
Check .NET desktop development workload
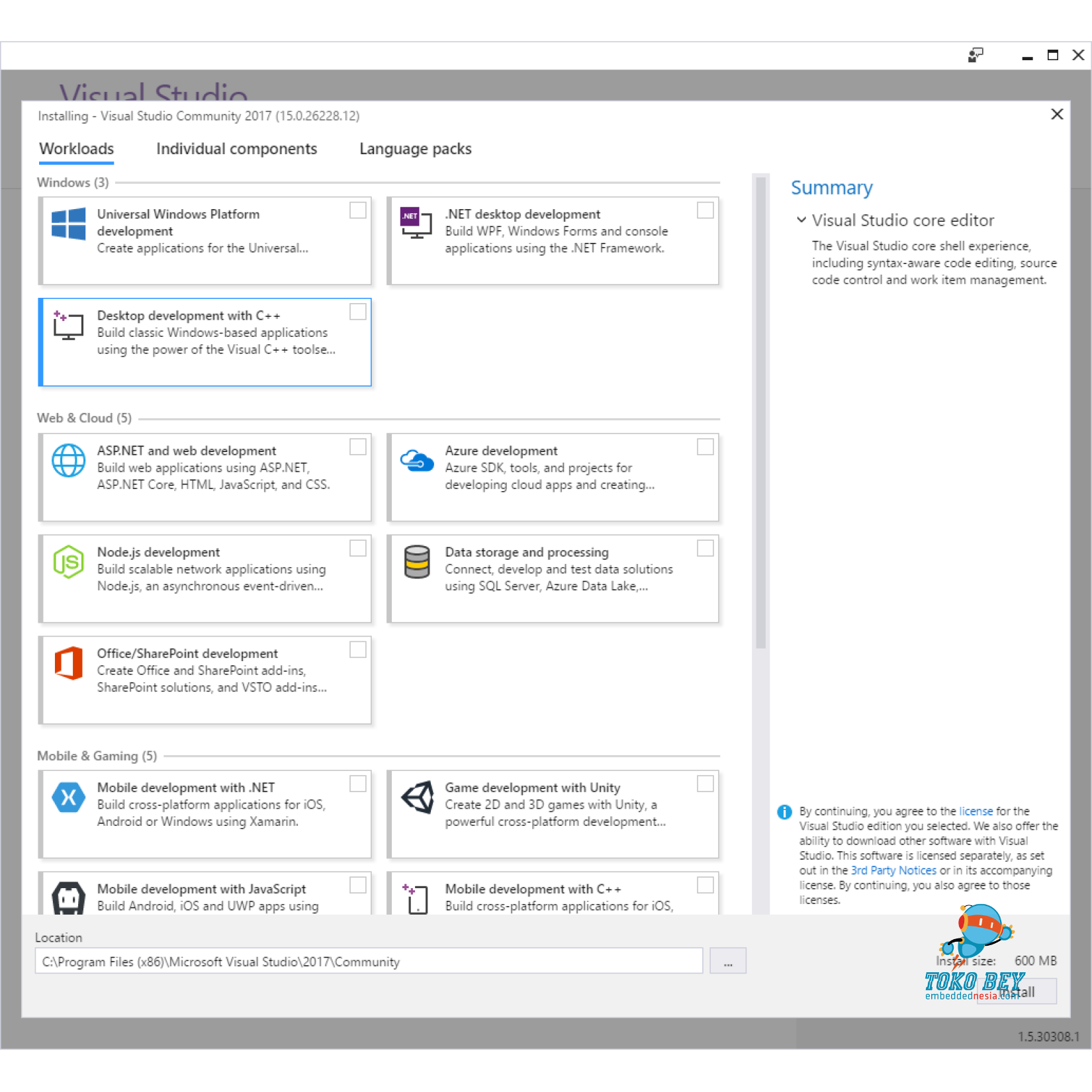click(x=705, y=210)
